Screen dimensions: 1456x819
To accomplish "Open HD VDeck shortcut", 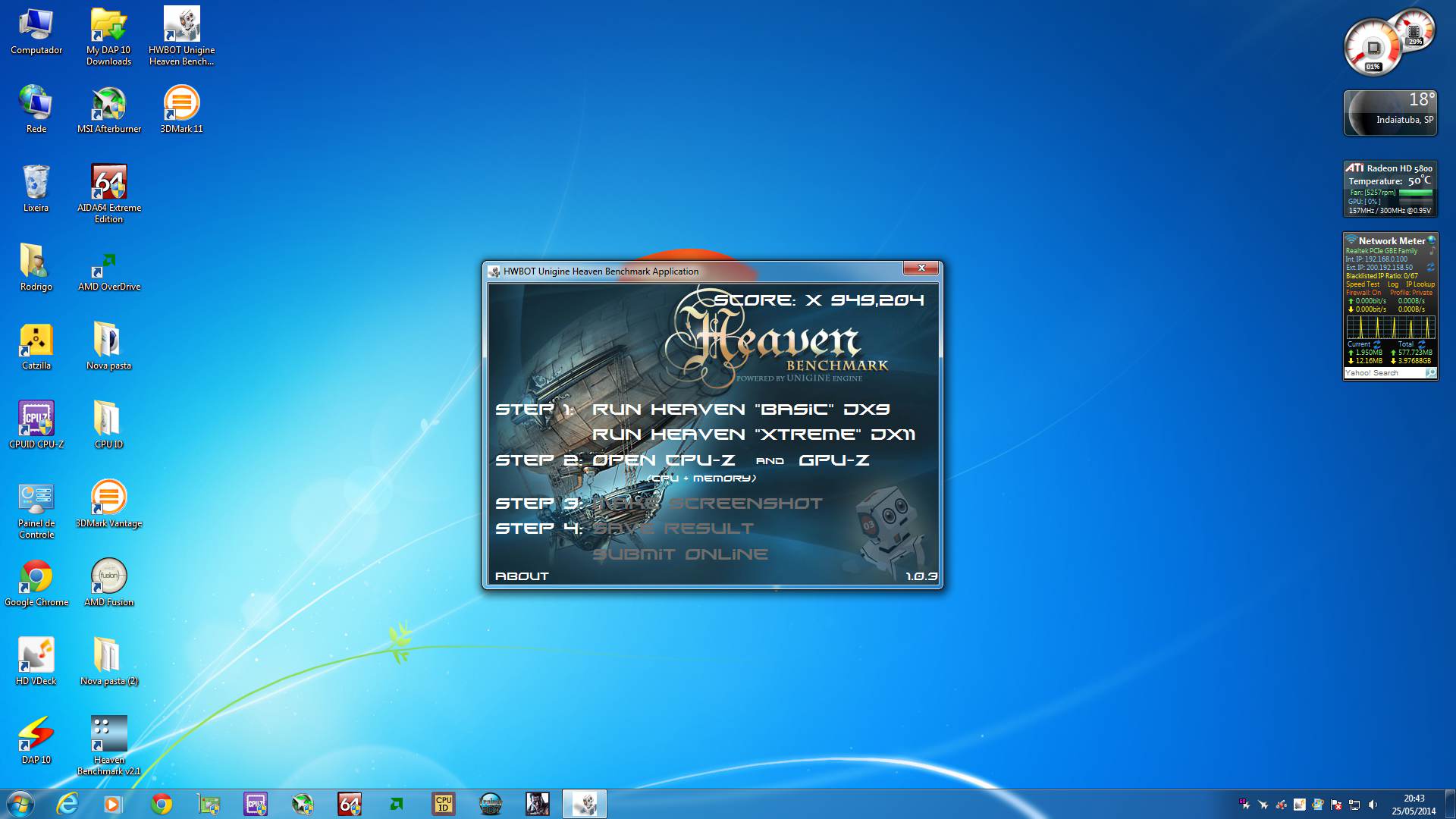I will pyautogui.click(x=36, y=661).
